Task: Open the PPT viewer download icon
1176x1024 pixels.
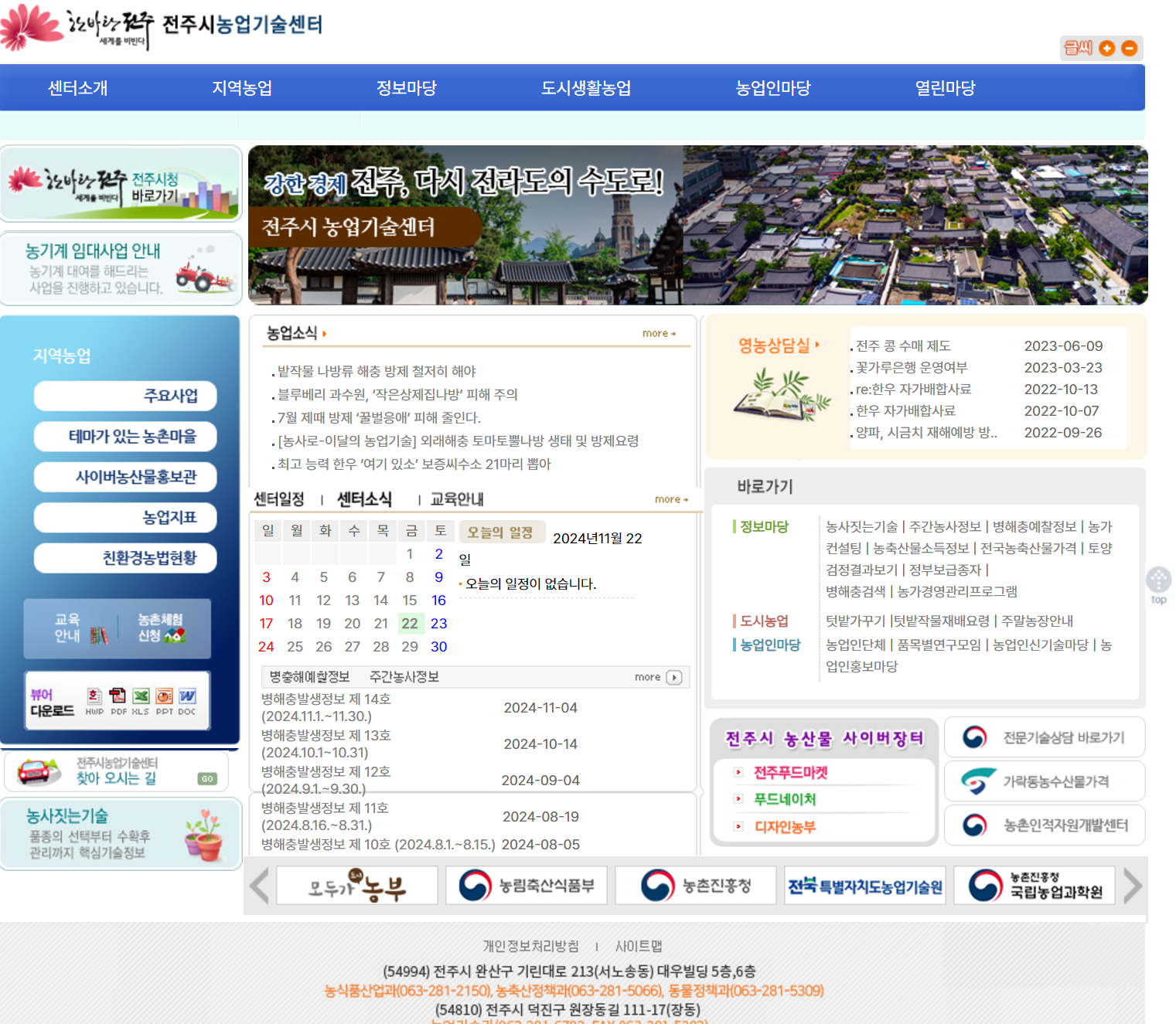Action: (x=164, y=701)
